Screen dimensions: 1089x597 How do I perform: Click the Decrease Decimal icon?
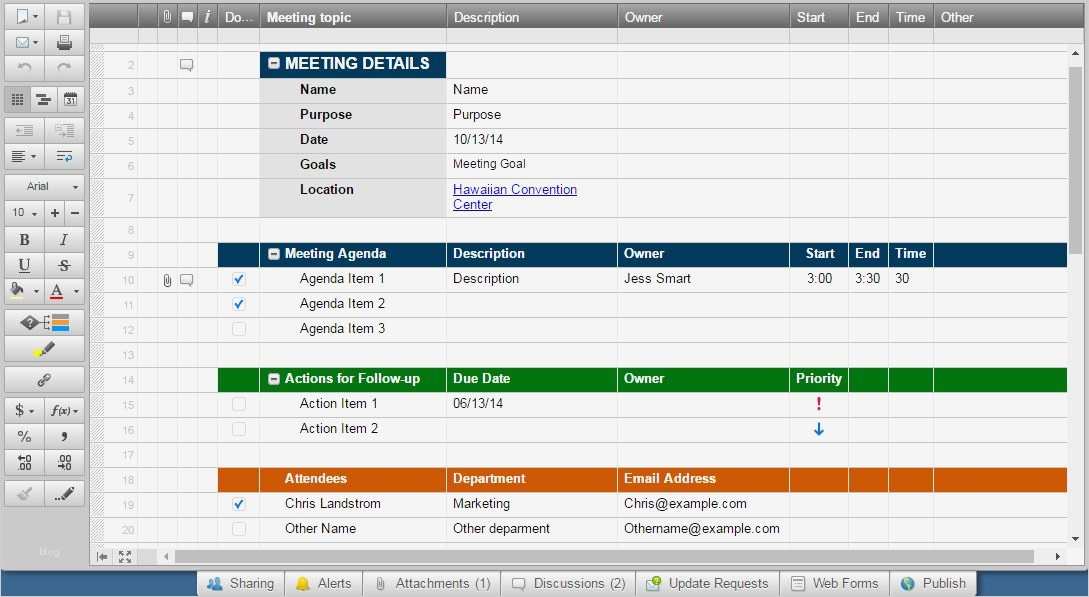point(24,462)
